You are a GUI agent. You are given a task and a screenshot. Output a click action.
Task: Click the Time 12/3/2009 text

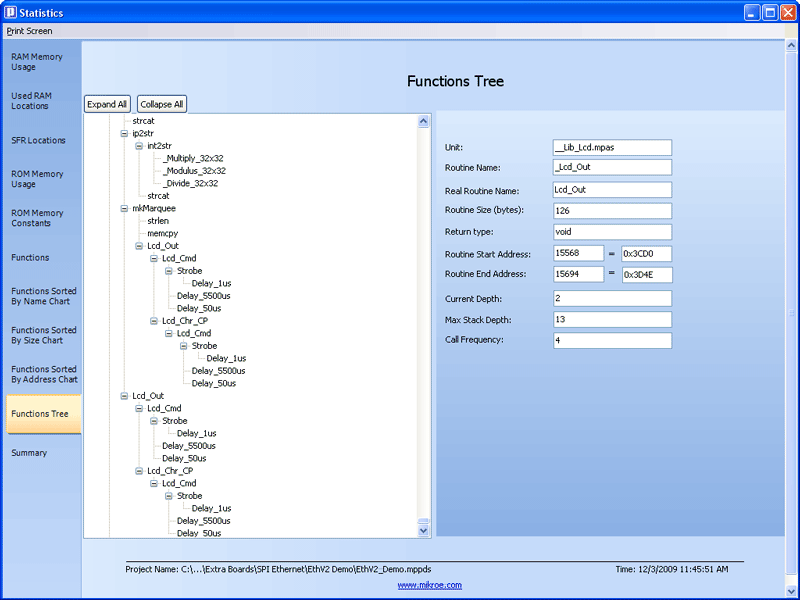click(x=672, y=569)
